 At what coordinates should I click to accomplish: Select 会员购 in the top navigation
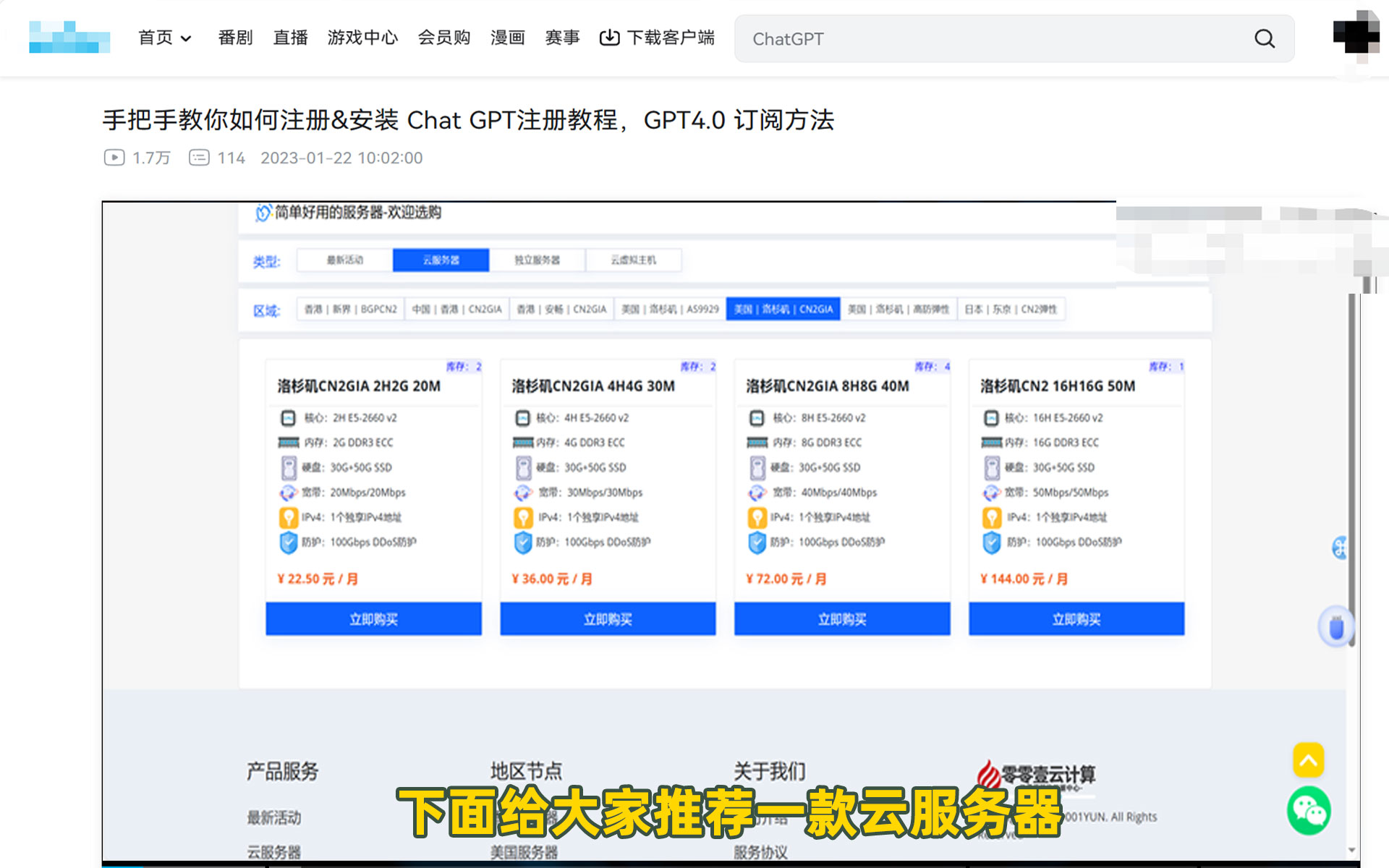[444, 38]
